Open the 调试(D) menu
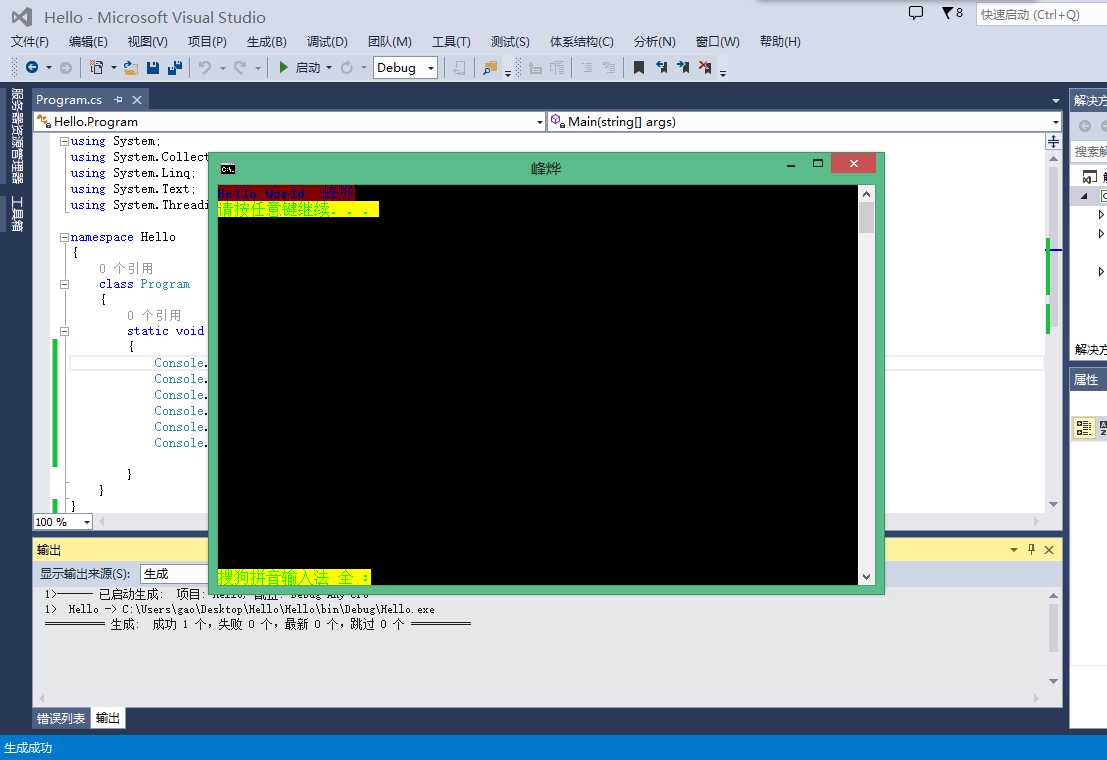Screen dimensions: 1107x760 [327, 42]
